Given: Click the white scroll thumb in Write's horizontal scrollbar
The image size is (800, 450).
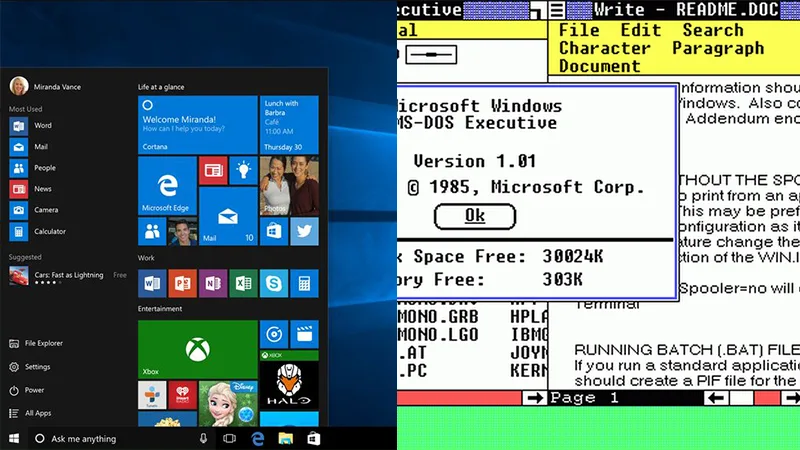Looking at the screenshot, I should 741,398.
